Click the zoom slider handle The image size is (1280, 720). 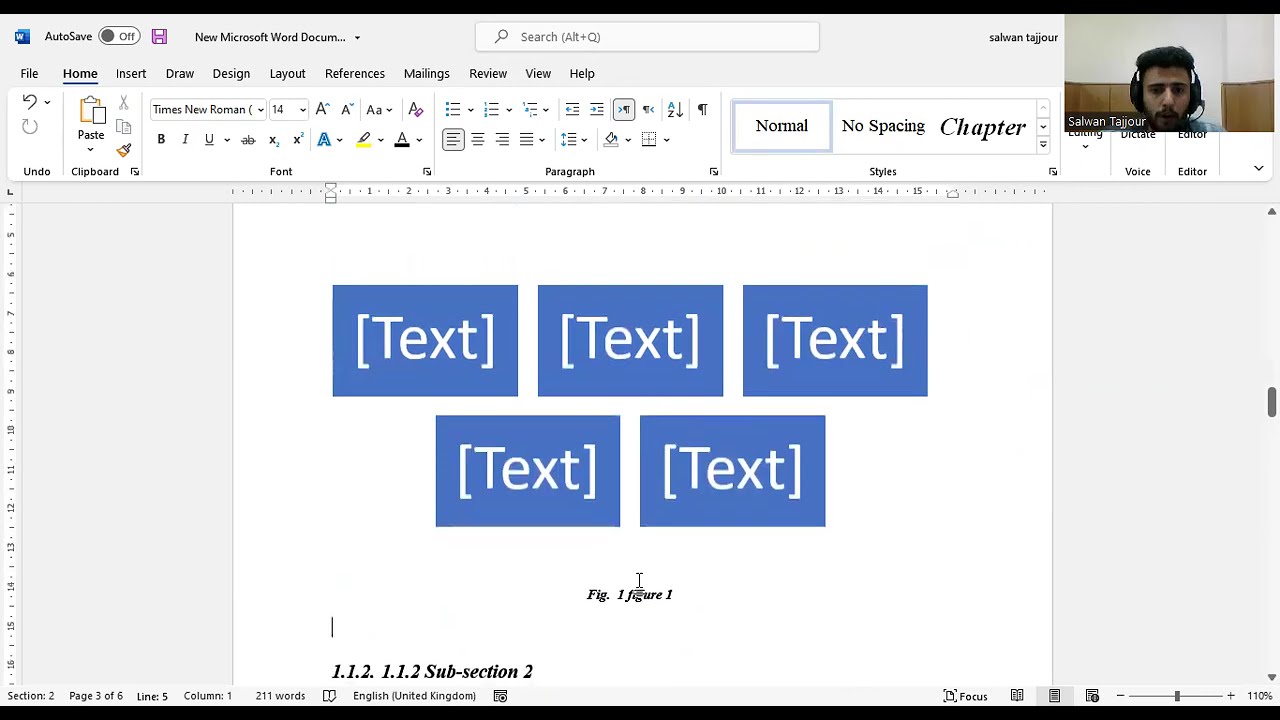click(x=1177, y=696)
